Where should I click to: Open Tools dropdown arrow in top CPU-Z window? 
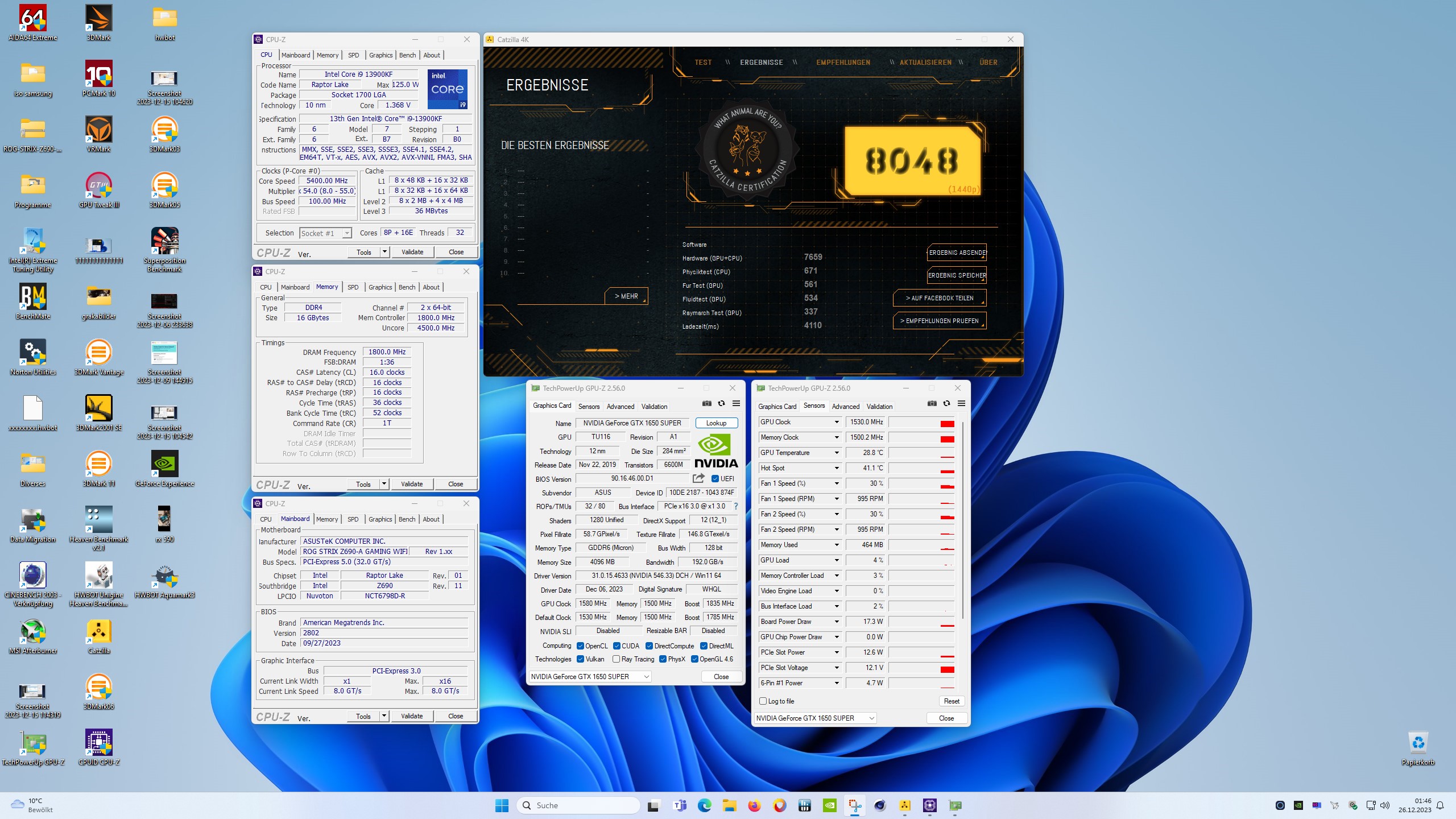click(384, 252)
